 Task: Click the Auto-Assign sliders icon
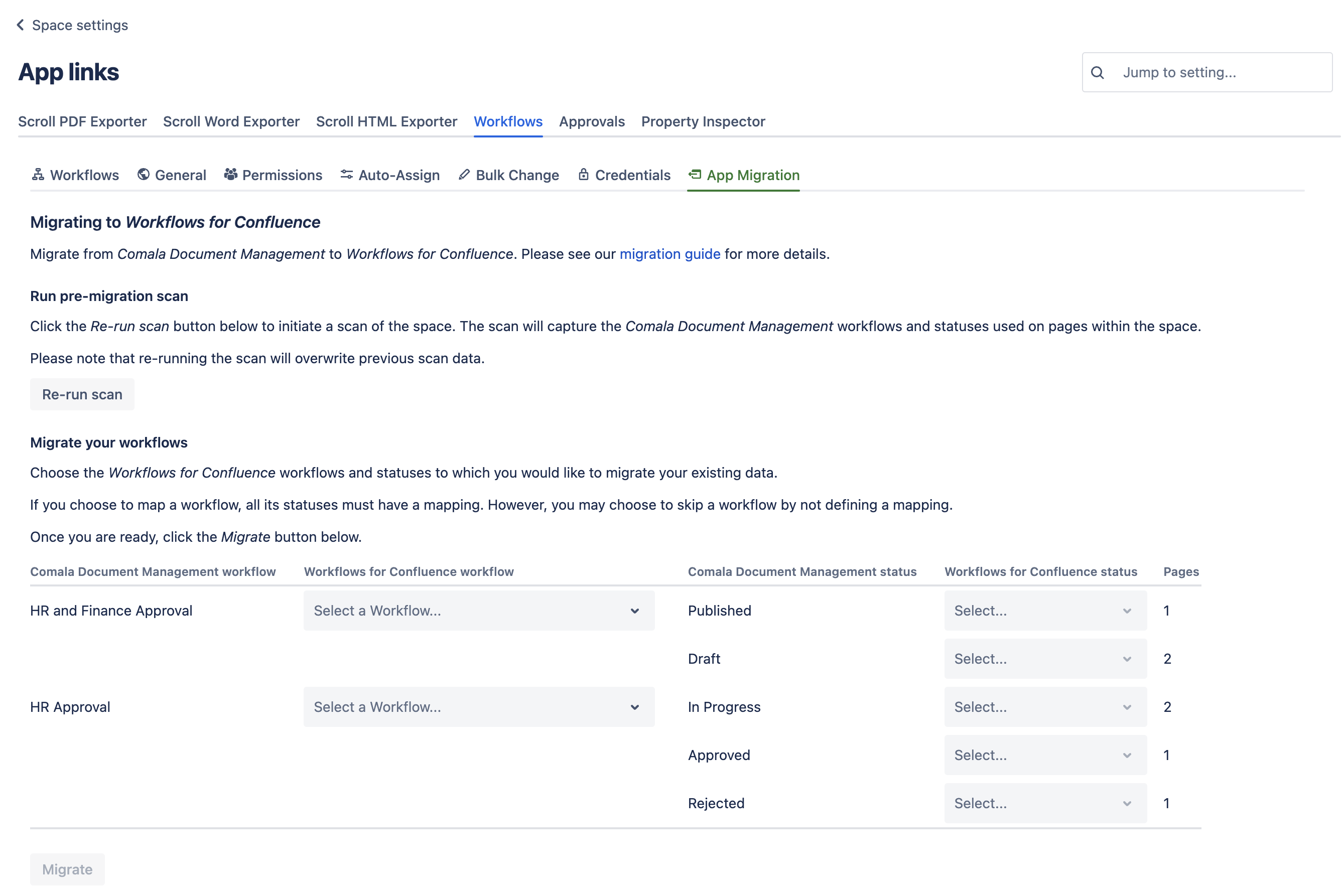(346, 174)
